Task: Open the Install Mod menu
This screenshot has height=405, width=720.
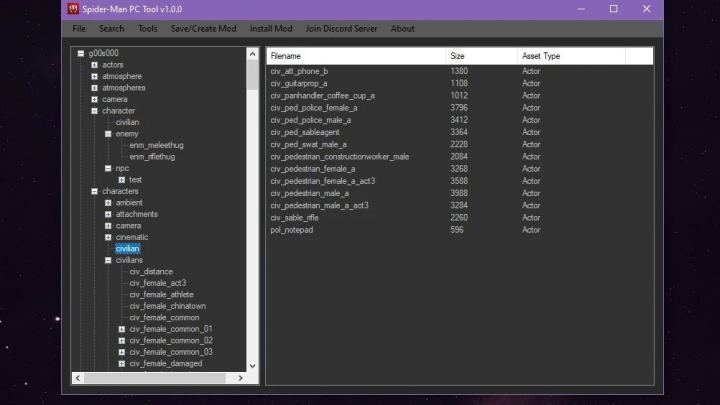Action: 271,28
